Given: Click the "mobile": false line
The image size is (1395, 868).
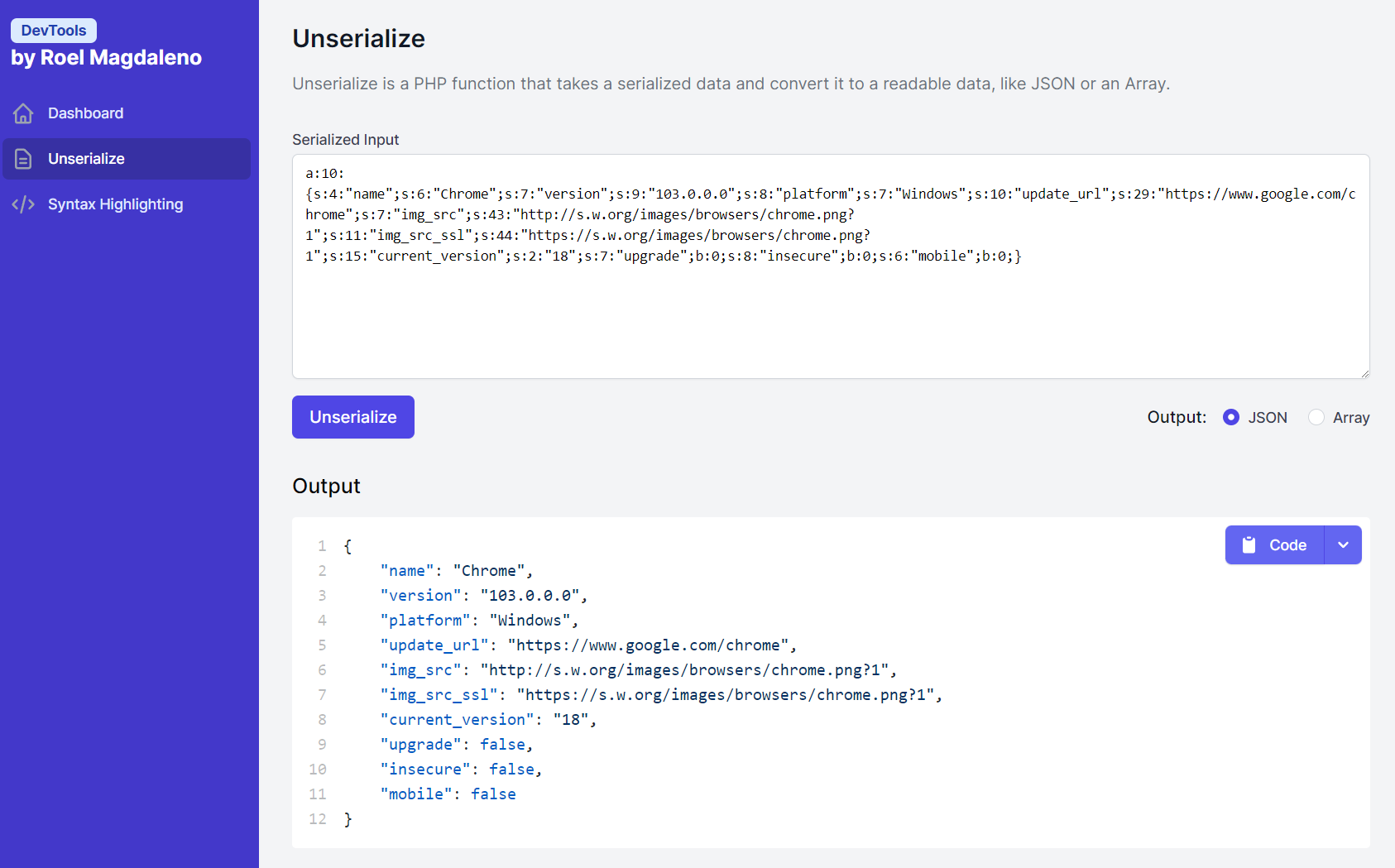Looking at the screenshot, I should pos(448,794).
